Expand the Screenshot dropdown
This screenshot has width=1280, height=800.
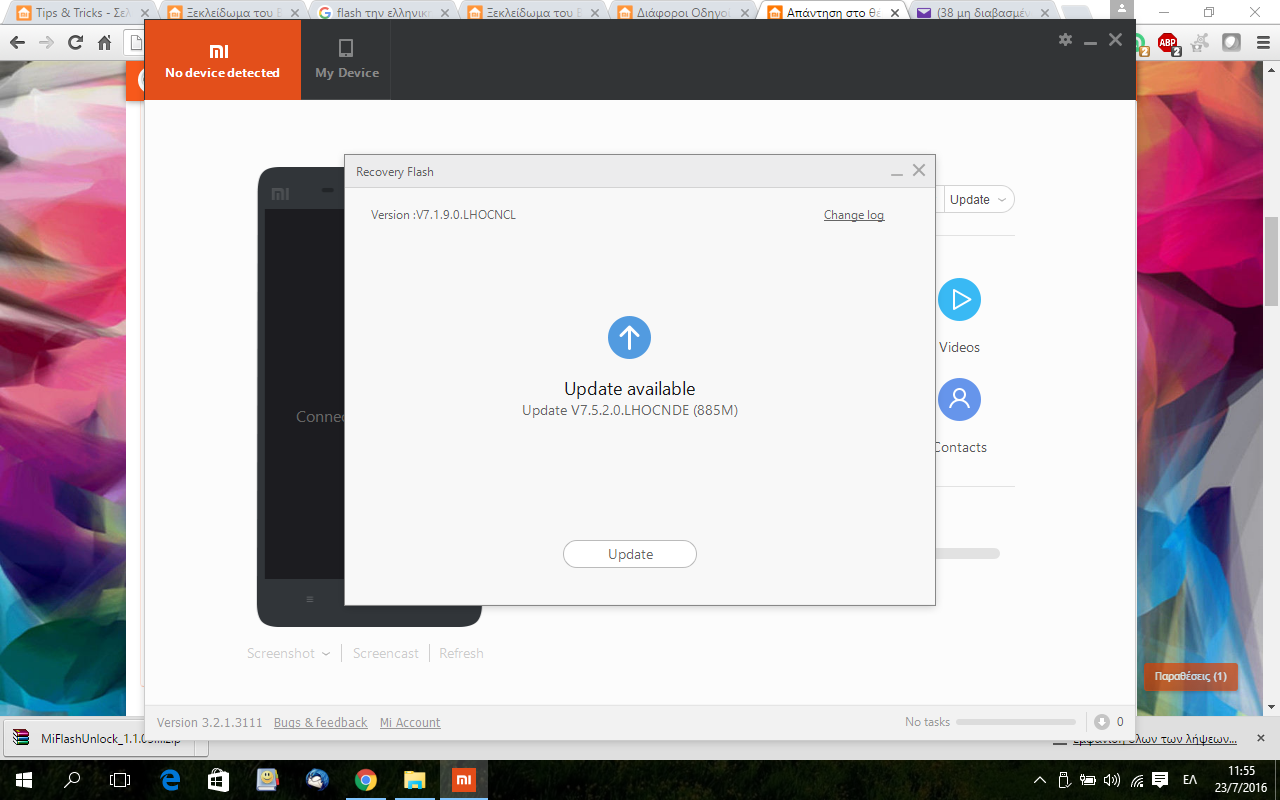288,653
